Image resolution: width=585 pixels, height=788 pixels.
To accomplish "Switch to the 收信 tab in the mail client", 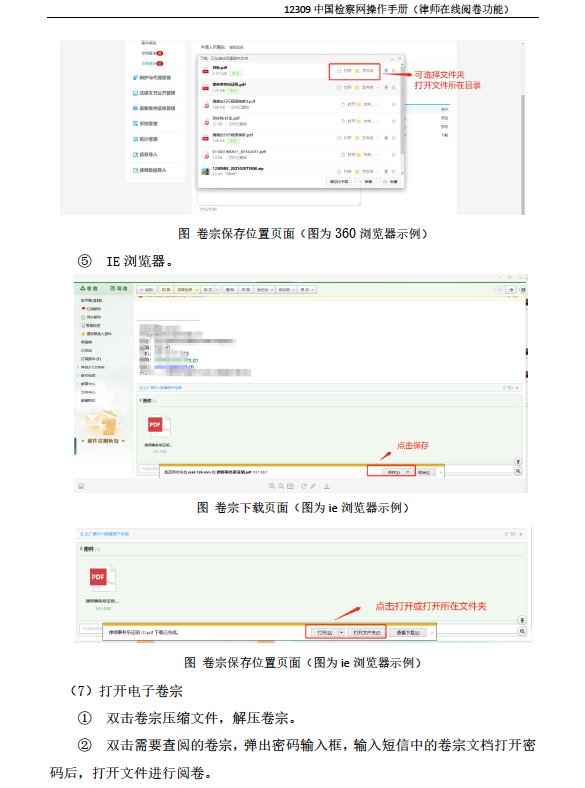I will pyautogui.click(x=89, y=288).
